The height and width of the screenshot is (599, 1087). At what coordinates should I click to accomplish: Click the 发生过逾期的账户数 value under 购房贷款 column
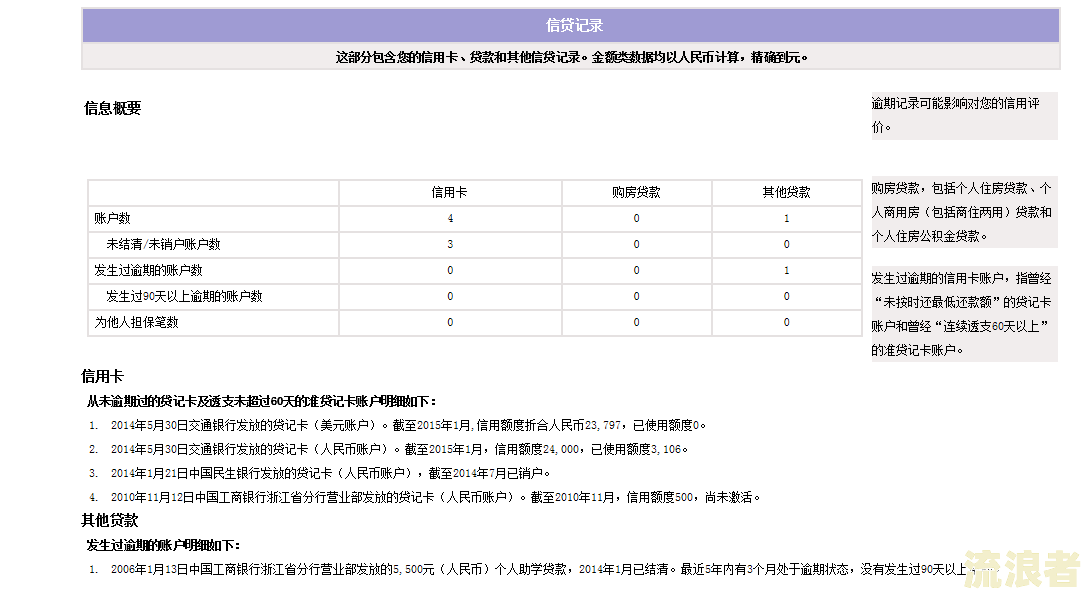[x=636, y=270]
